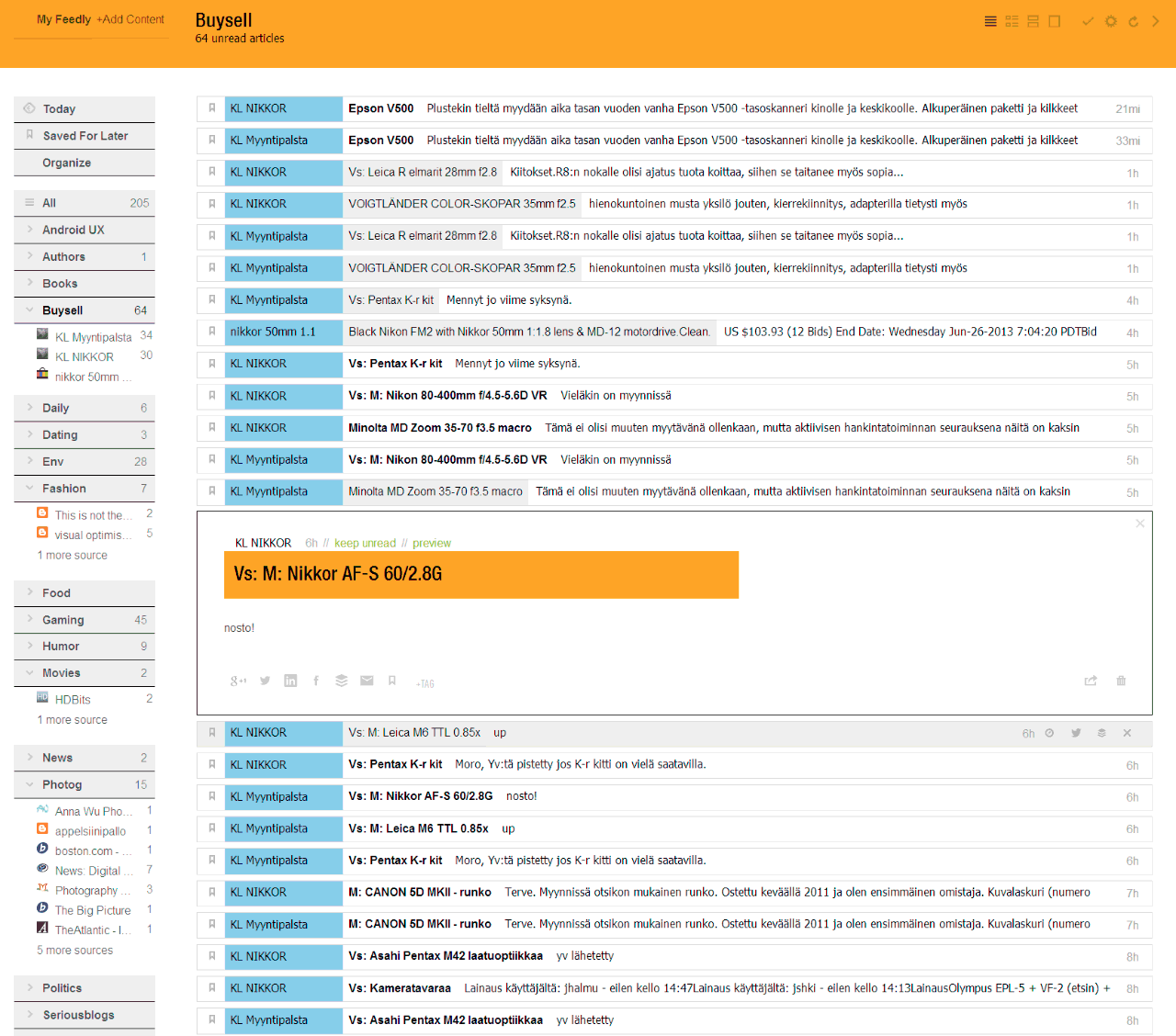Image resolution: width=1176 pixels, height=1036 pixels.
Task: Refresh the Buysell feed
Action: click(x=1133, y=21)
